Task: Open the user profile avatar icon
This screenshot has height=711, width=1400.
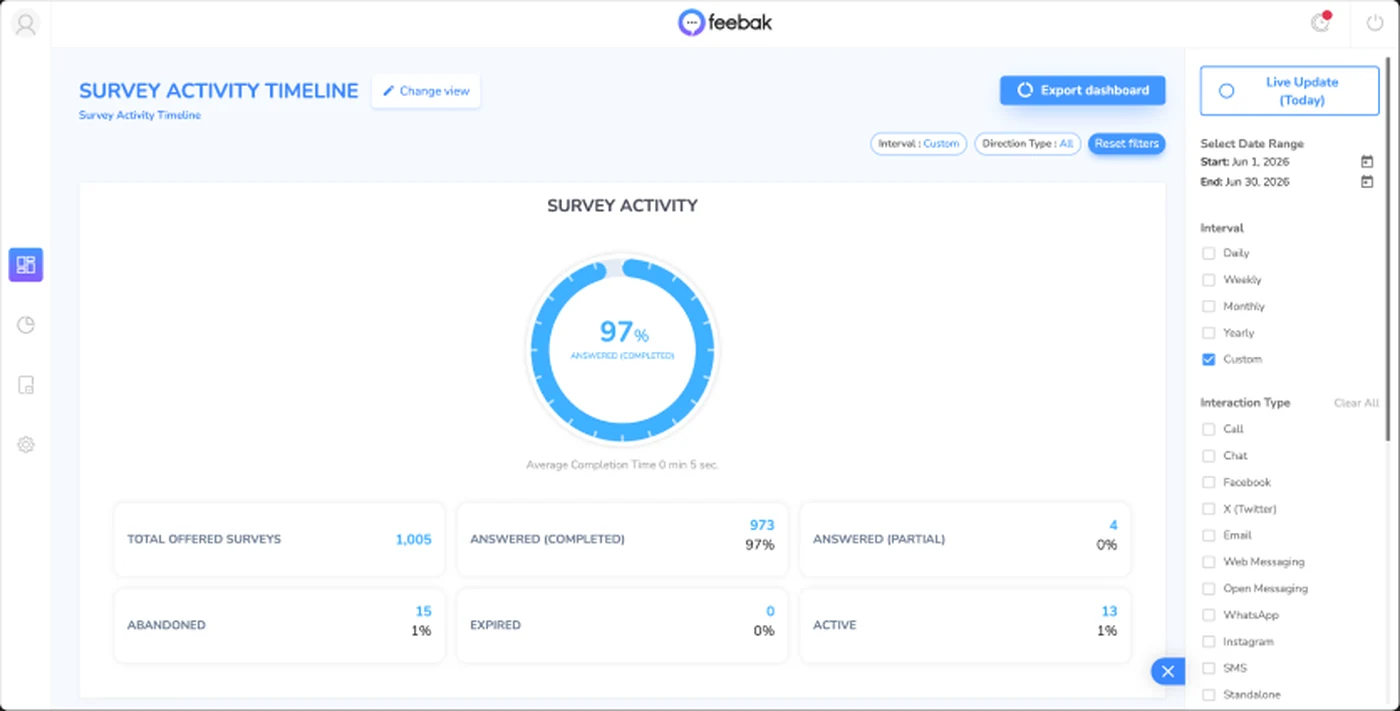Action: [x=26, y=24]
